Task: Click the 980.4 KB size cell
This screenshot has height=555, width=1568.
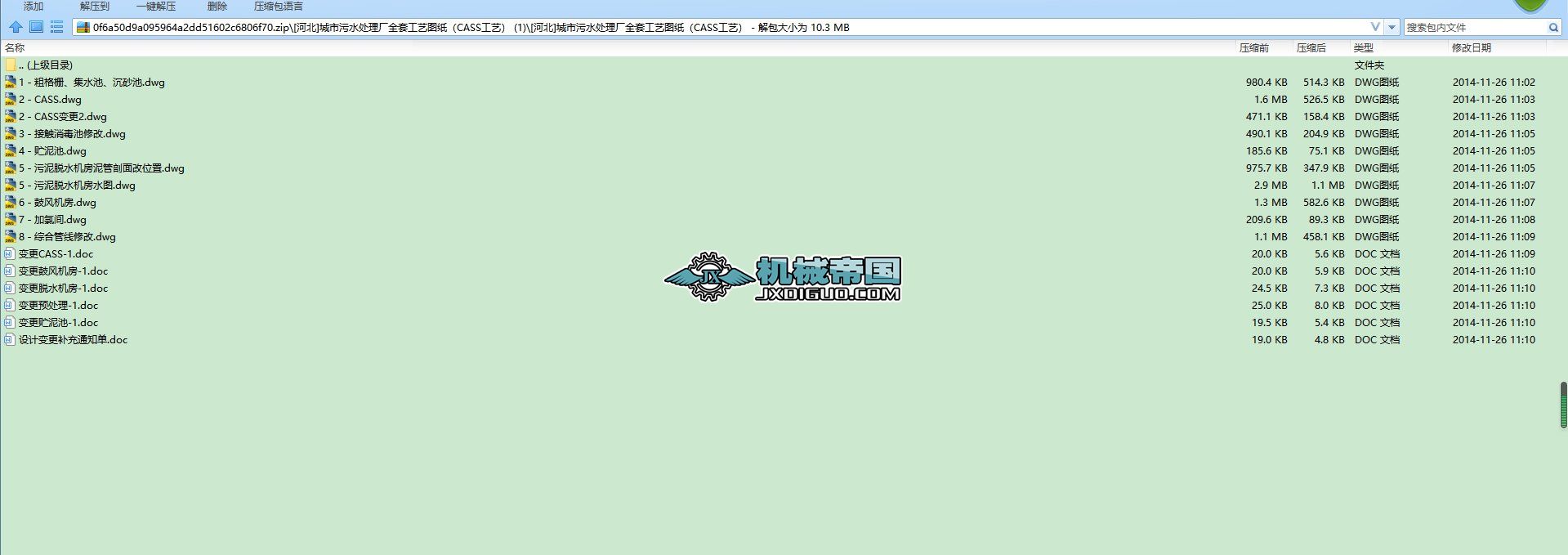Action: (x=1266, y=82)
